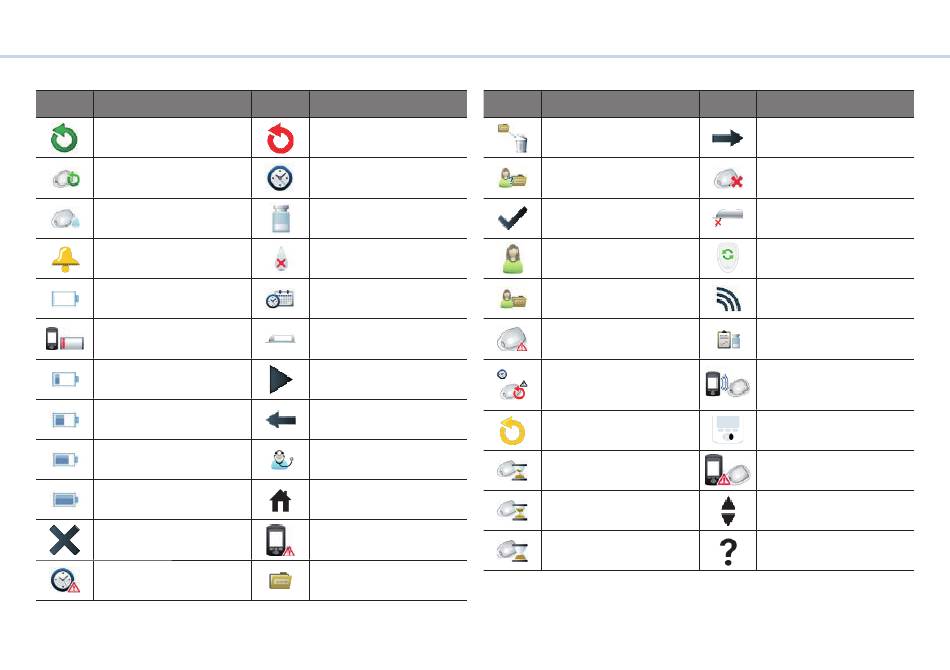Image resolution: width=950 pixels, height=670 pixels.
Task: Click the right-pointing dark arrow icon
Action: [728, 138]
